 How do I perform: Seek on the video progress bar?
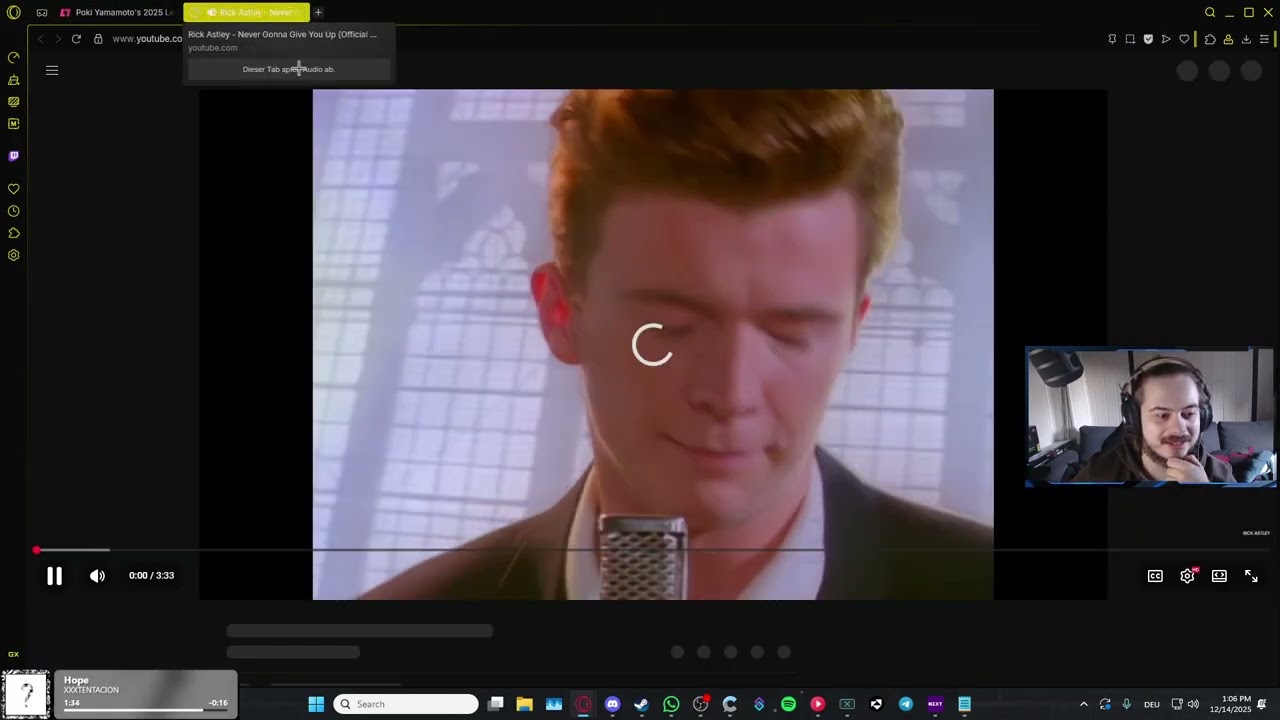pos(653,550)
